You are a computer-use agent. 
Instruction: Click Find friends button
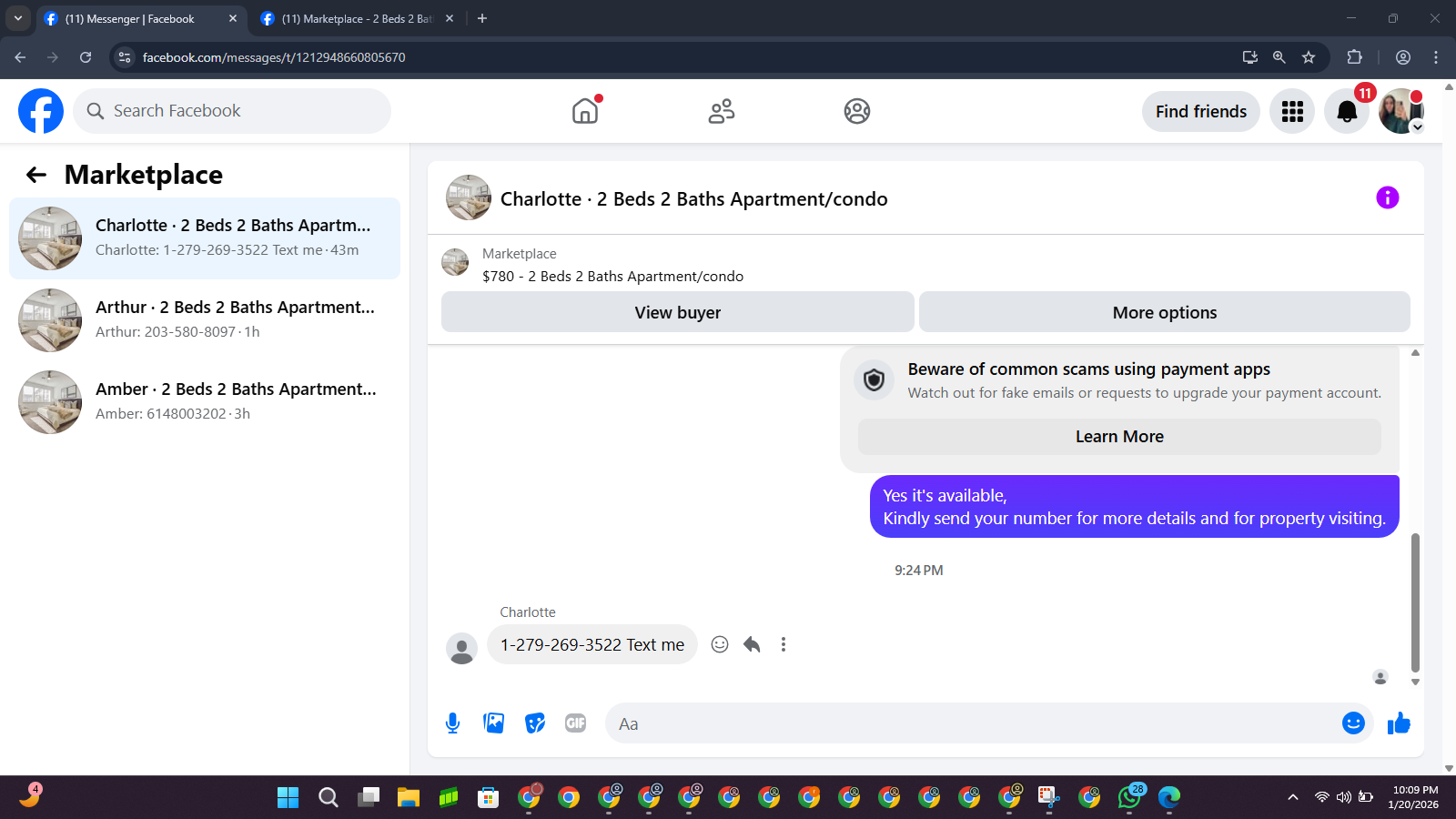click(1201, 111)
